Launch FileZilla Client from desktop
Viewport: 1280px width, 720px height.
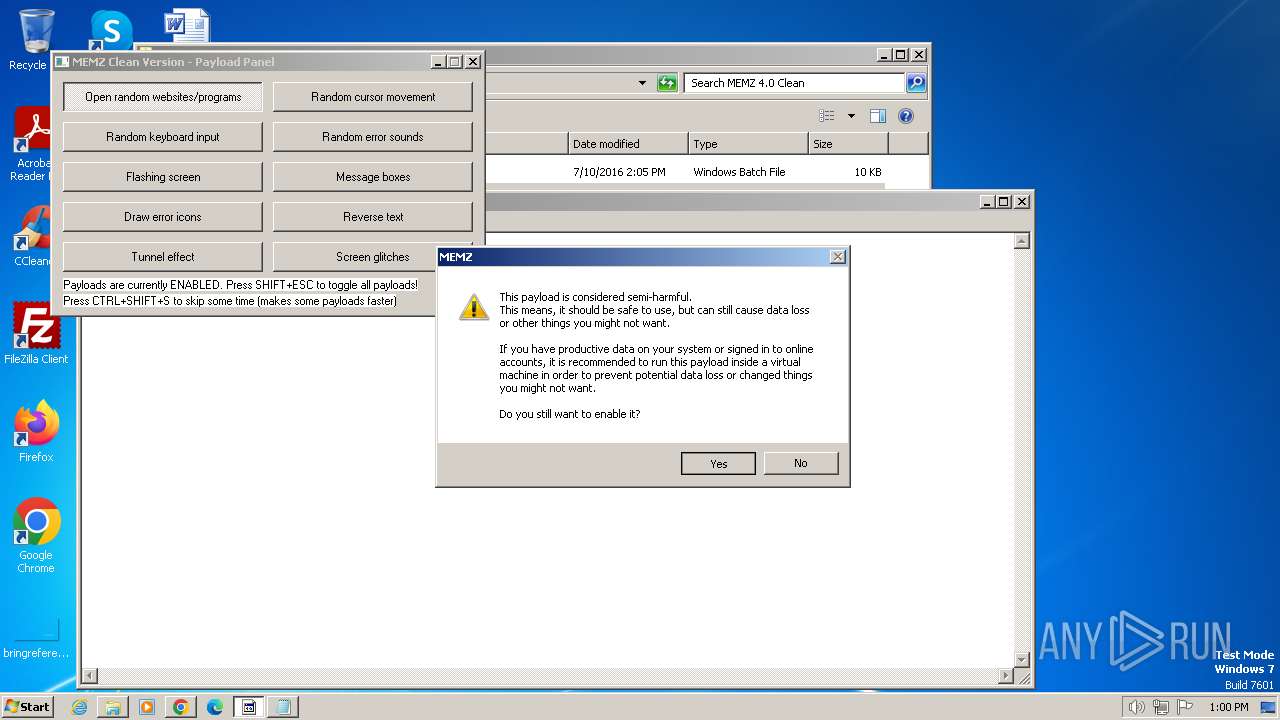[x=36, y=334]
